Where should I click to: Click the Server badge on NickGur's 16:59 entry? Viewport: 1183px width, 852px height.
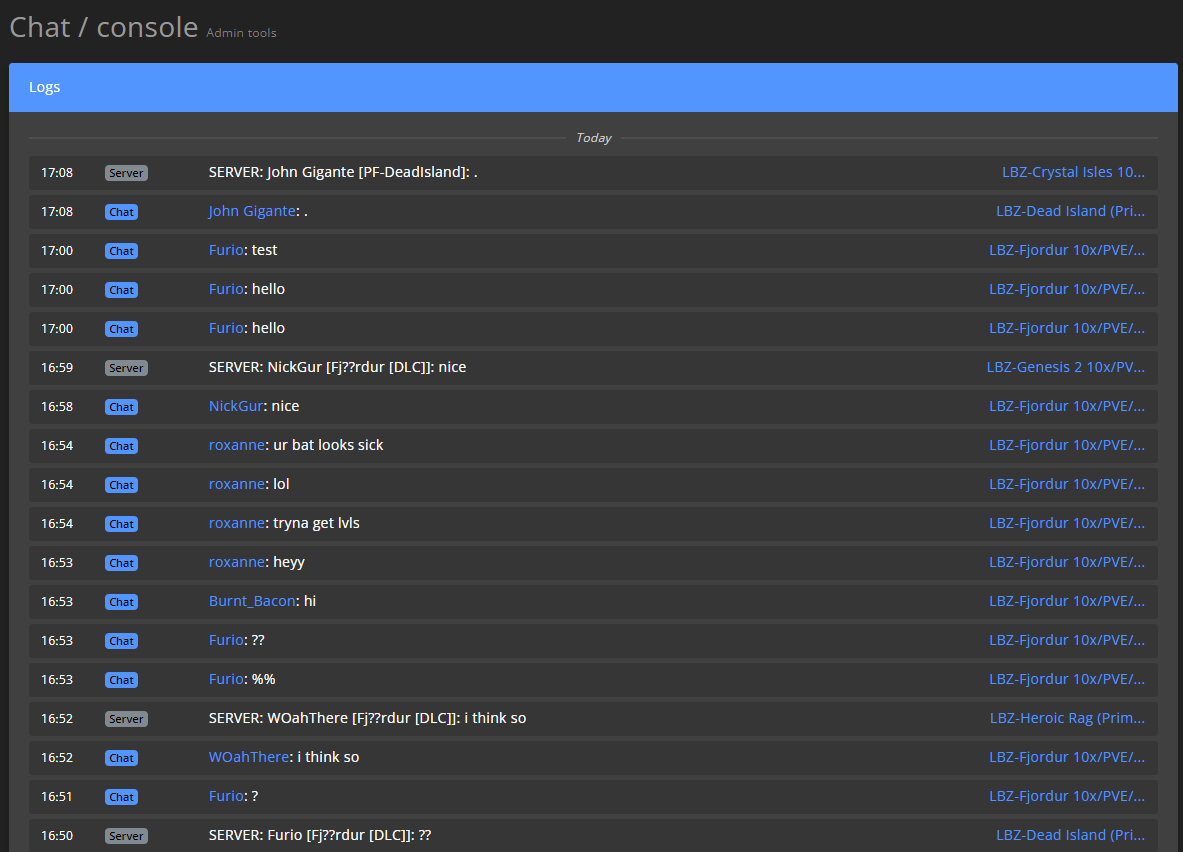[126, 367]
